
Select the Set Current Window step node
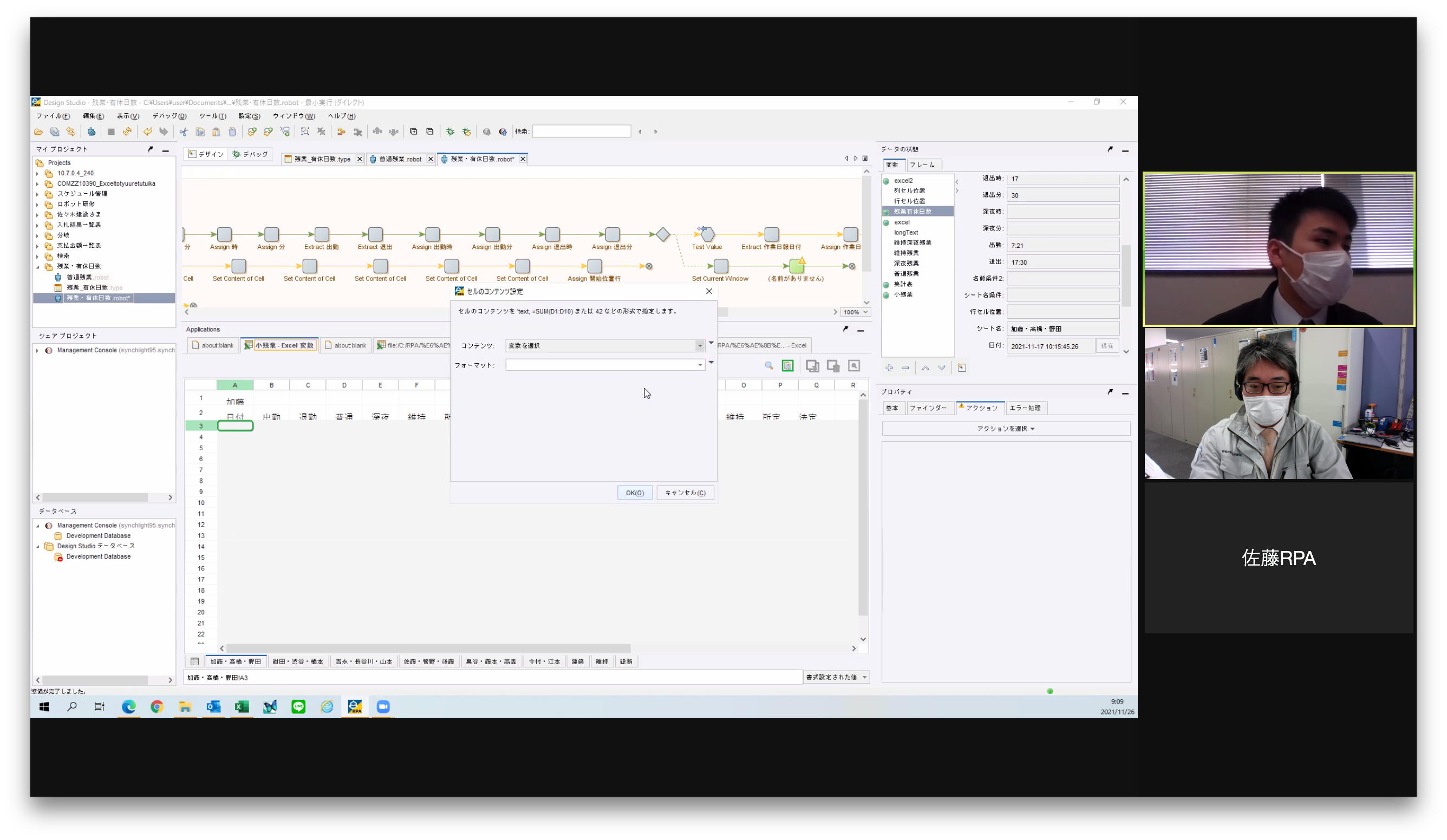pos(721,266)
